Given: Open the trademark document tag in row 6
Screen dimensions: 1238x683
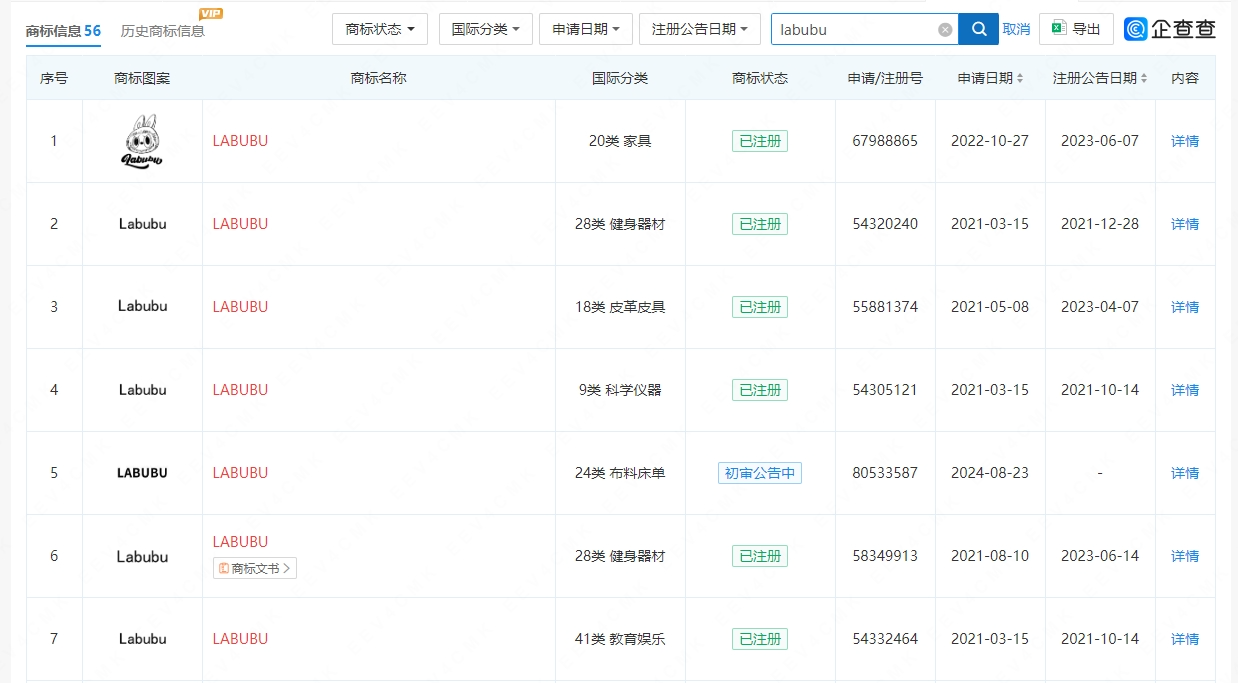Looking at the screenshot, I should tap(255, 569).
